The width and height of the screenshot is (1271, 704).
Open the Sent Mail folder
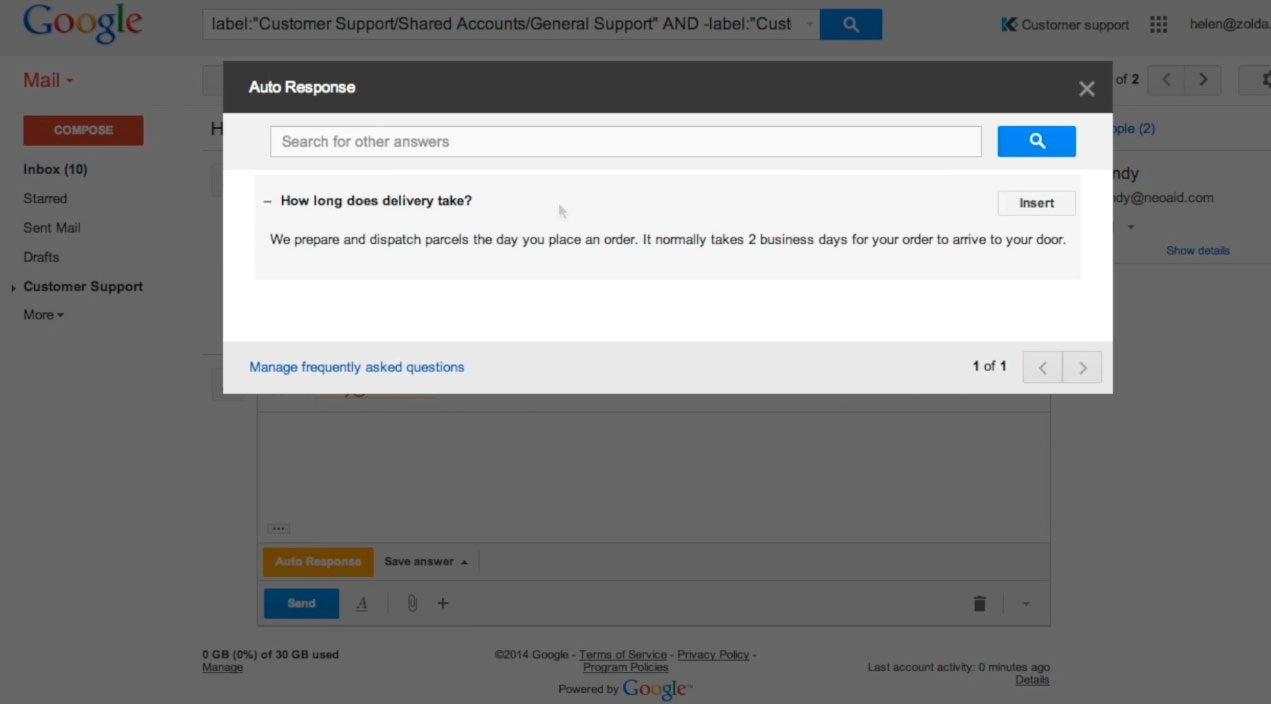[x=52, y=228]
